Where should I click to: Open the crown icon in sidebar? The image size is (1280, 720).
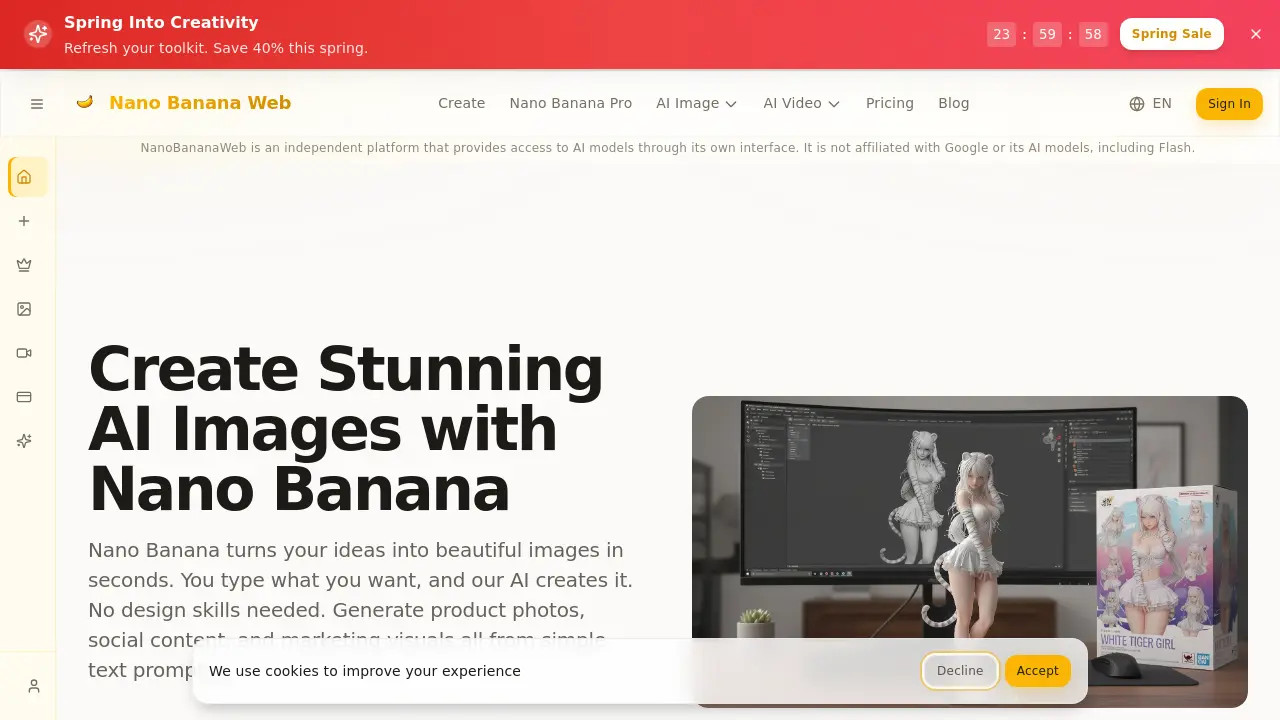tap(24, 265)
